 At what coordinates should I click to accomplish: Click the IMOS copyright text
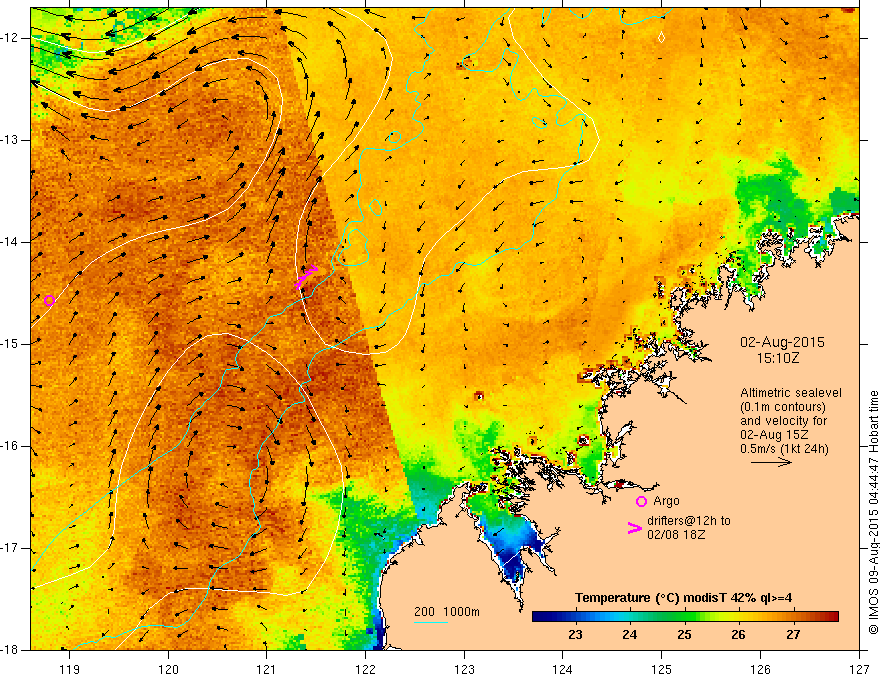coord(873,512)
